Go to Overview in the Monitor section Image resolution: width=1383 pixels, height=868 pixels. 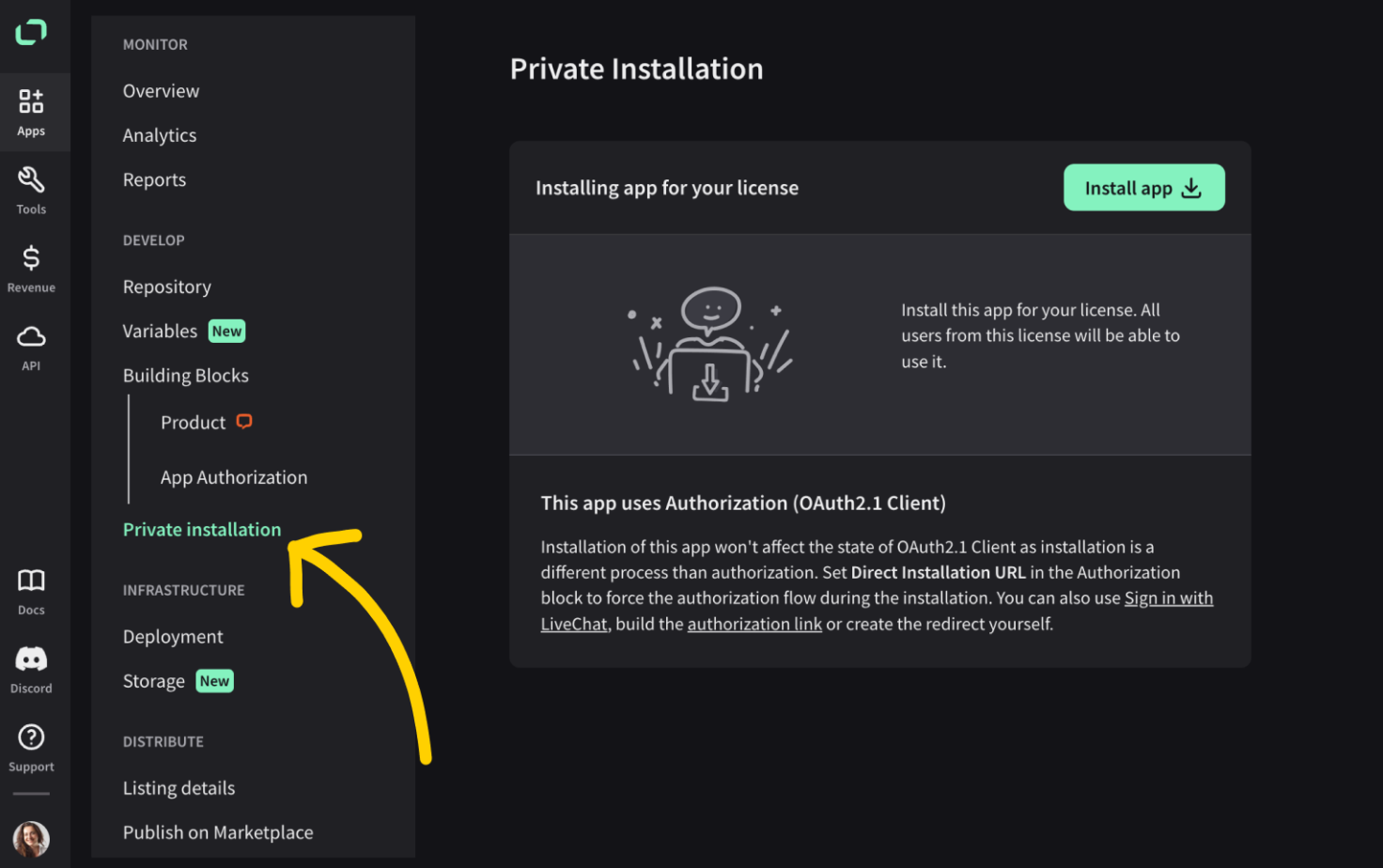161,91
